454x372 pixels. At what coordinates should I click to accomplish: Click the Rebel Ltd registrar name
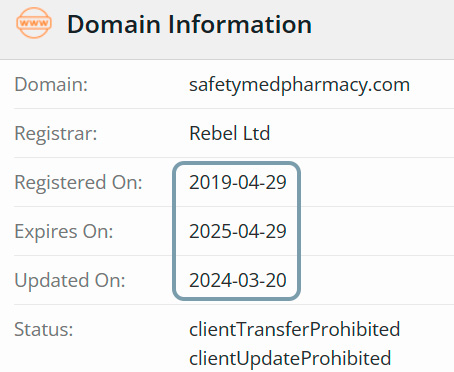(229, 133)
